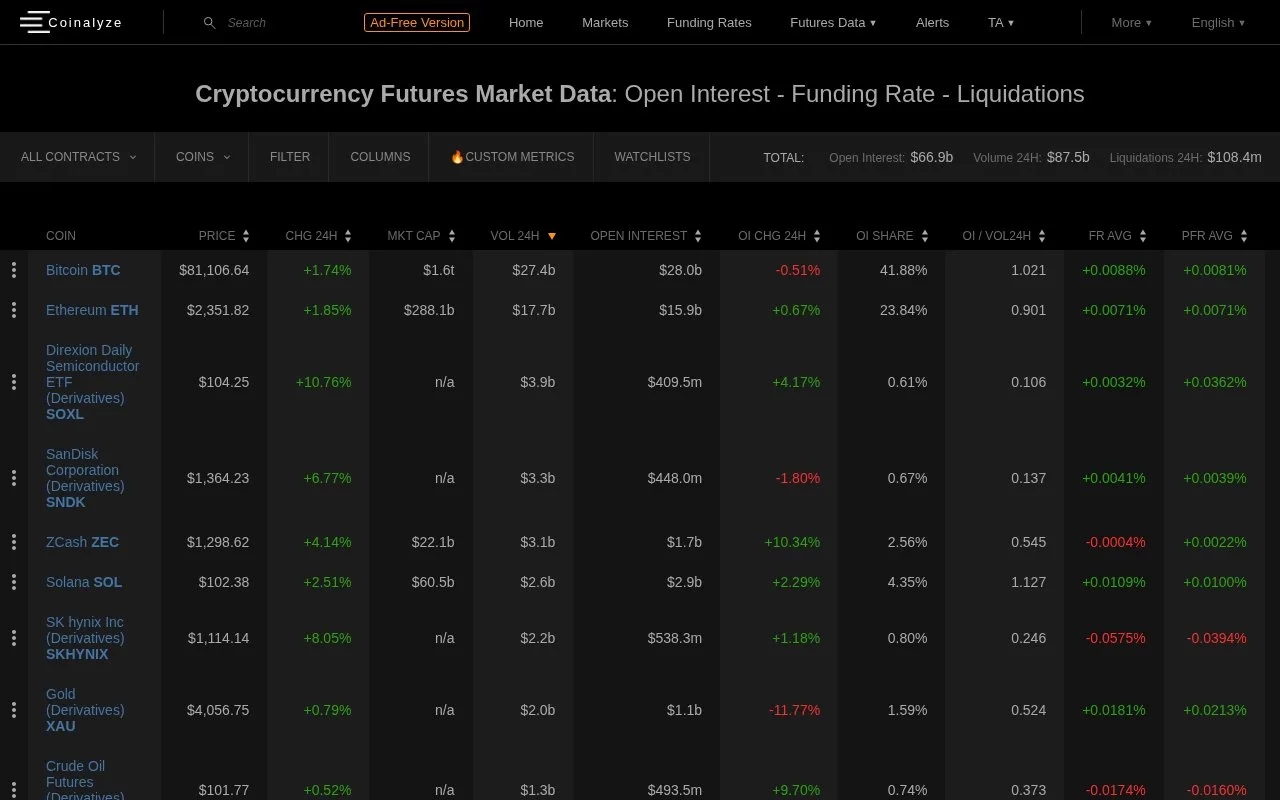
Task: Open the Futures Data dropdown menu
Action: (x=833, y=22)
